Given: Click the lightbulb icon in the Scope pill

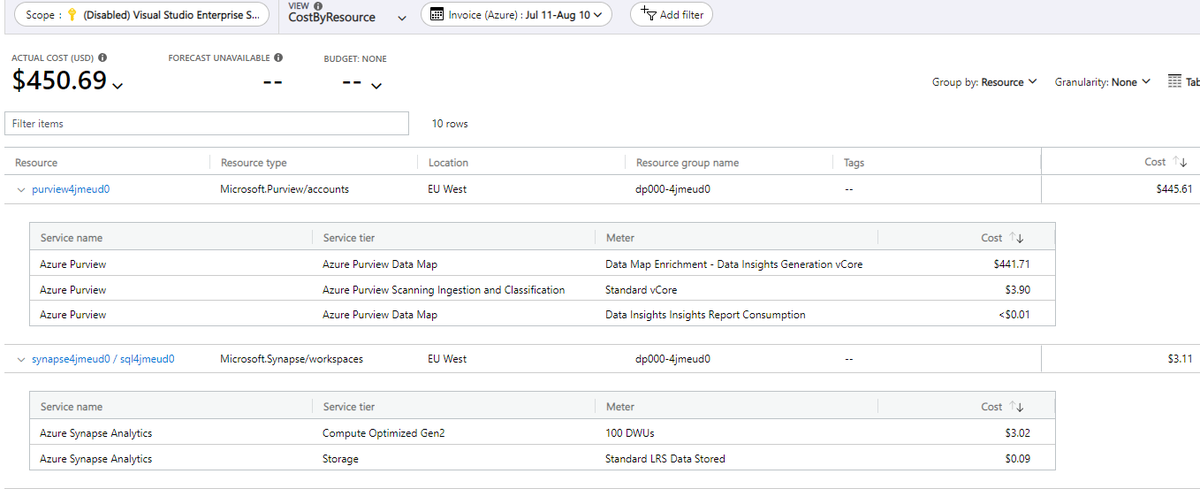Looking at the screenshot, I should pyautogui.click(x=71, y=16).
